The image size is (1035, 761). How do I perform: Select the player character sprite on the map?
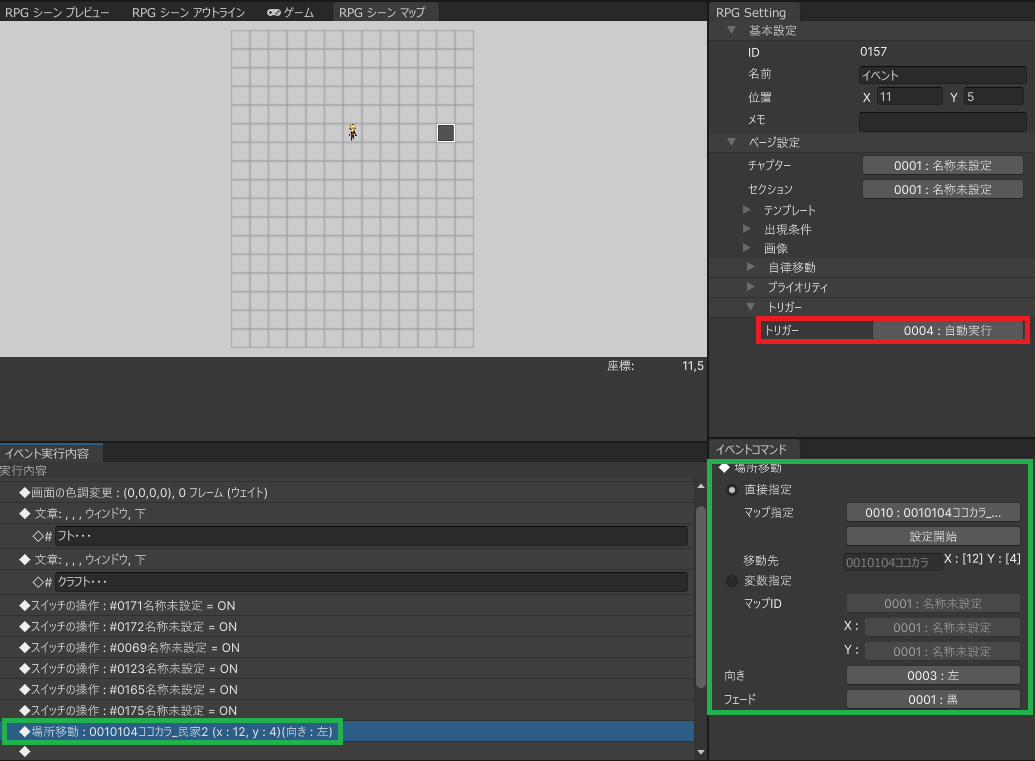click(x=352, y=132)
